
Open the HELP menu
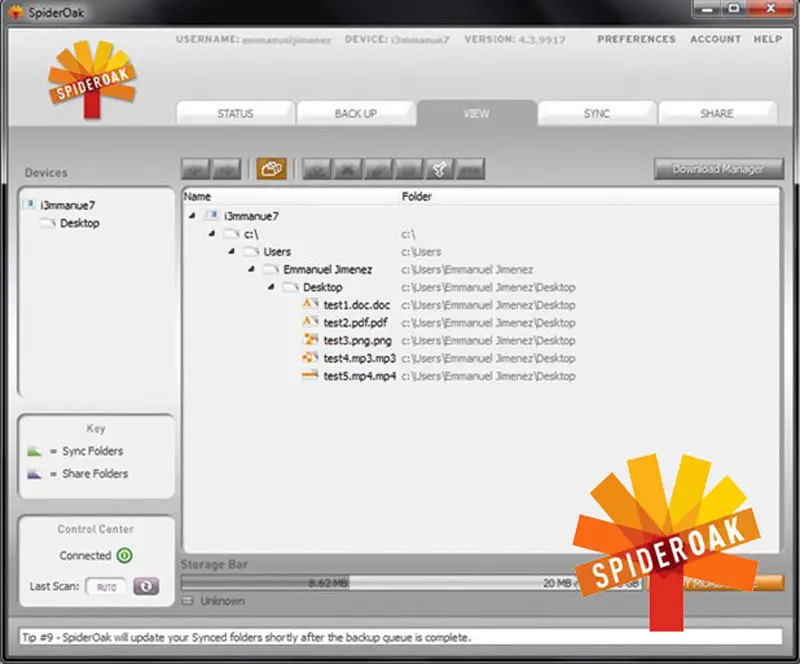click(x=768, y=39)
